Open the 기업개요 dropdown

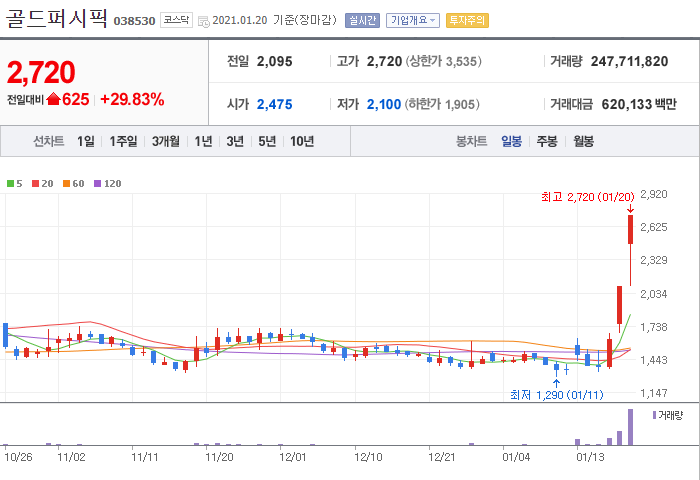click(412, 21)
